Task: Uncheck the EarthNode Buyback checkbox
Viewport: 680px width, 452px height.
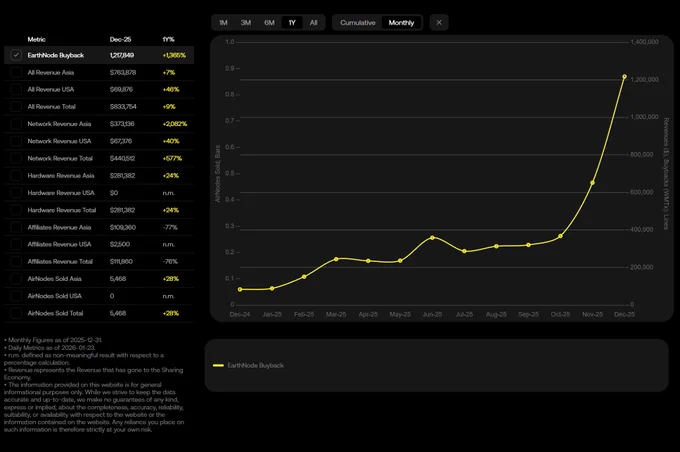Action: coord(16,55)
